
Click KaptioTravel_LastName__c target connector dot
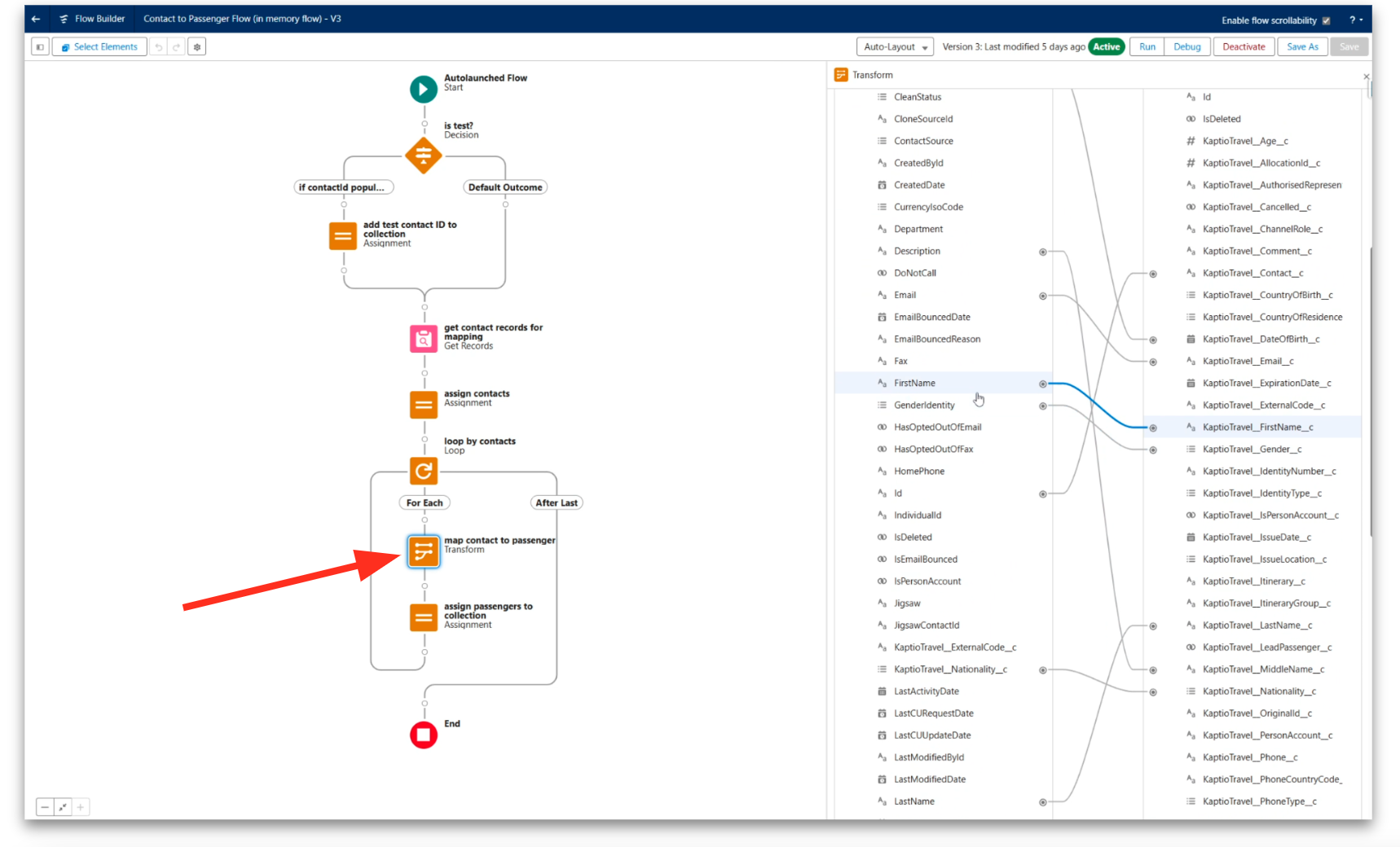[1153, 626]
